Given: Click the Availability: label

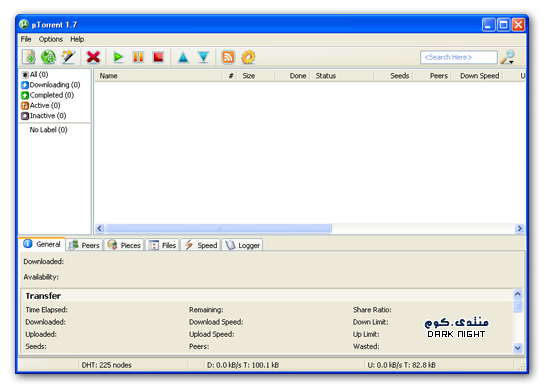Looking at the screenshot, I should tap(41, 277).
